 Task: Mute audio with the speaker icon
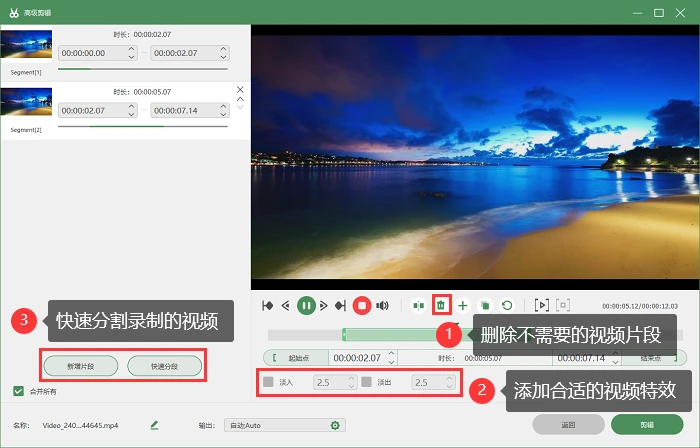382,306
